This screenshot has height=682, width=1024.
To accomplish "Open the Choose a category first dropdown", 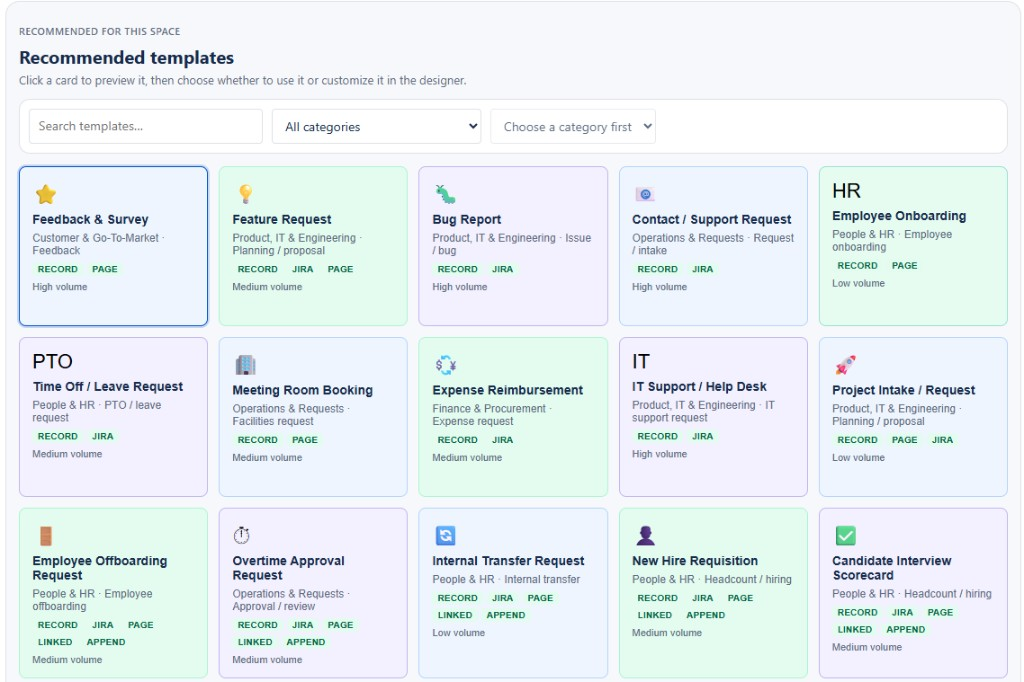I will coord(573,127).
